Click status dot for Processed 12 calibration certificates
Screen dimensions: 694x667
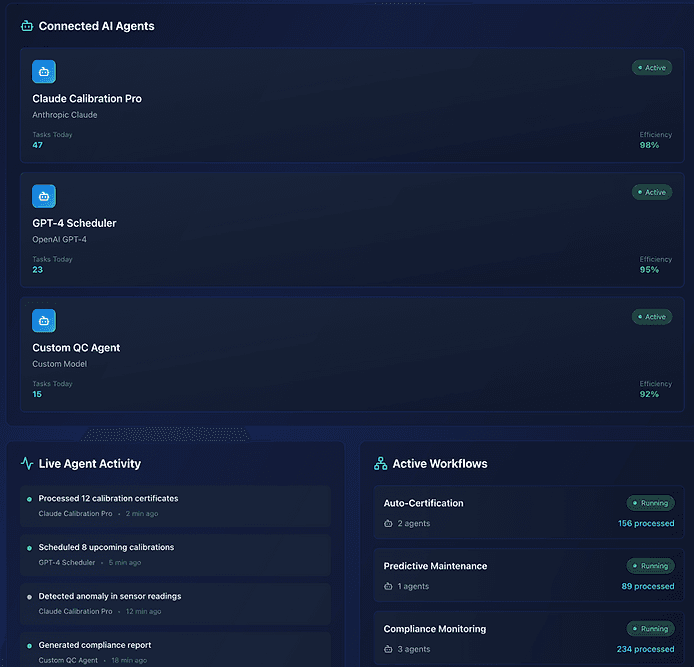point(29,499)
